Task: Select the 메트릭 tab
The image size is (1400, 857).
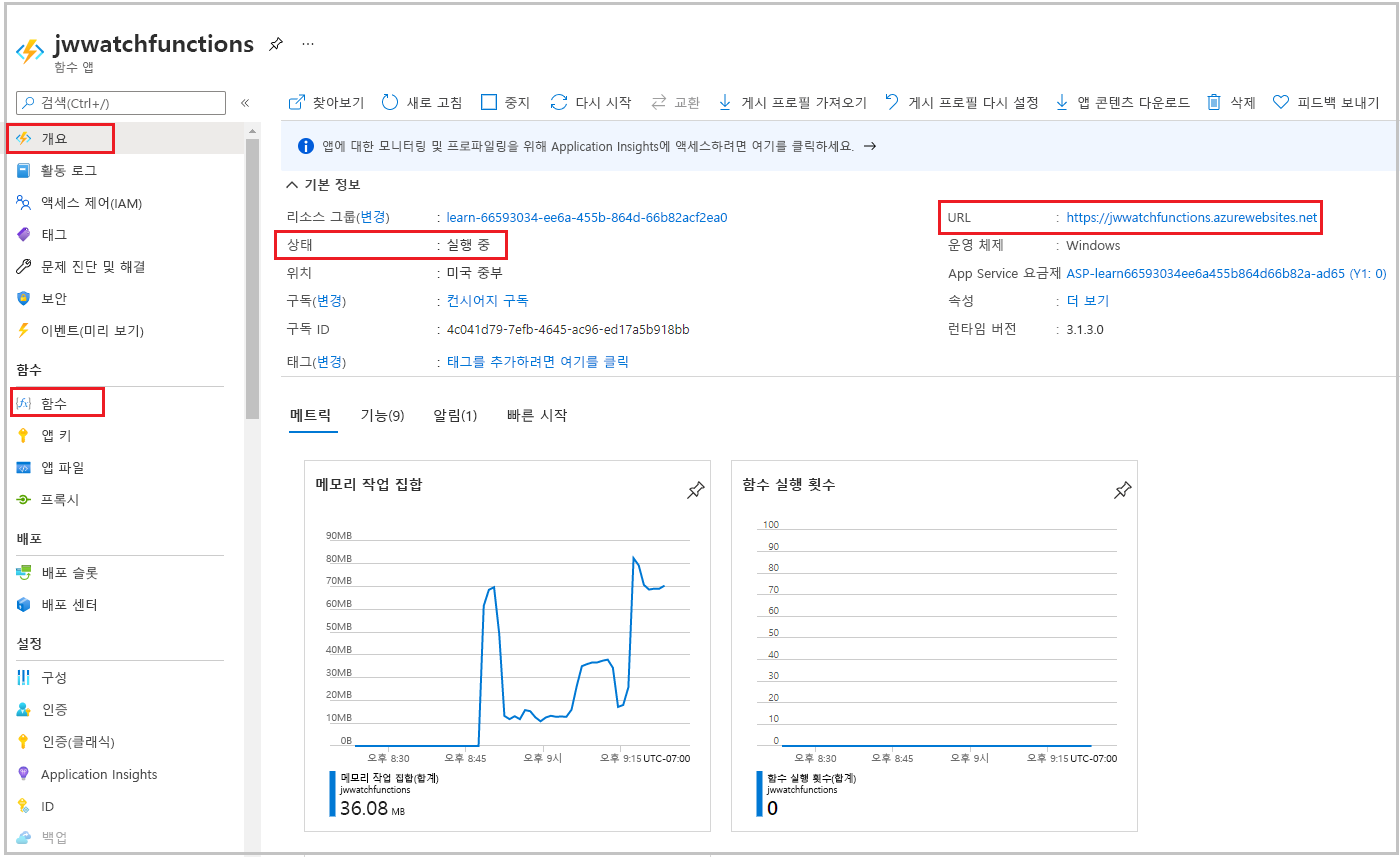Action: tap(310, 415)
